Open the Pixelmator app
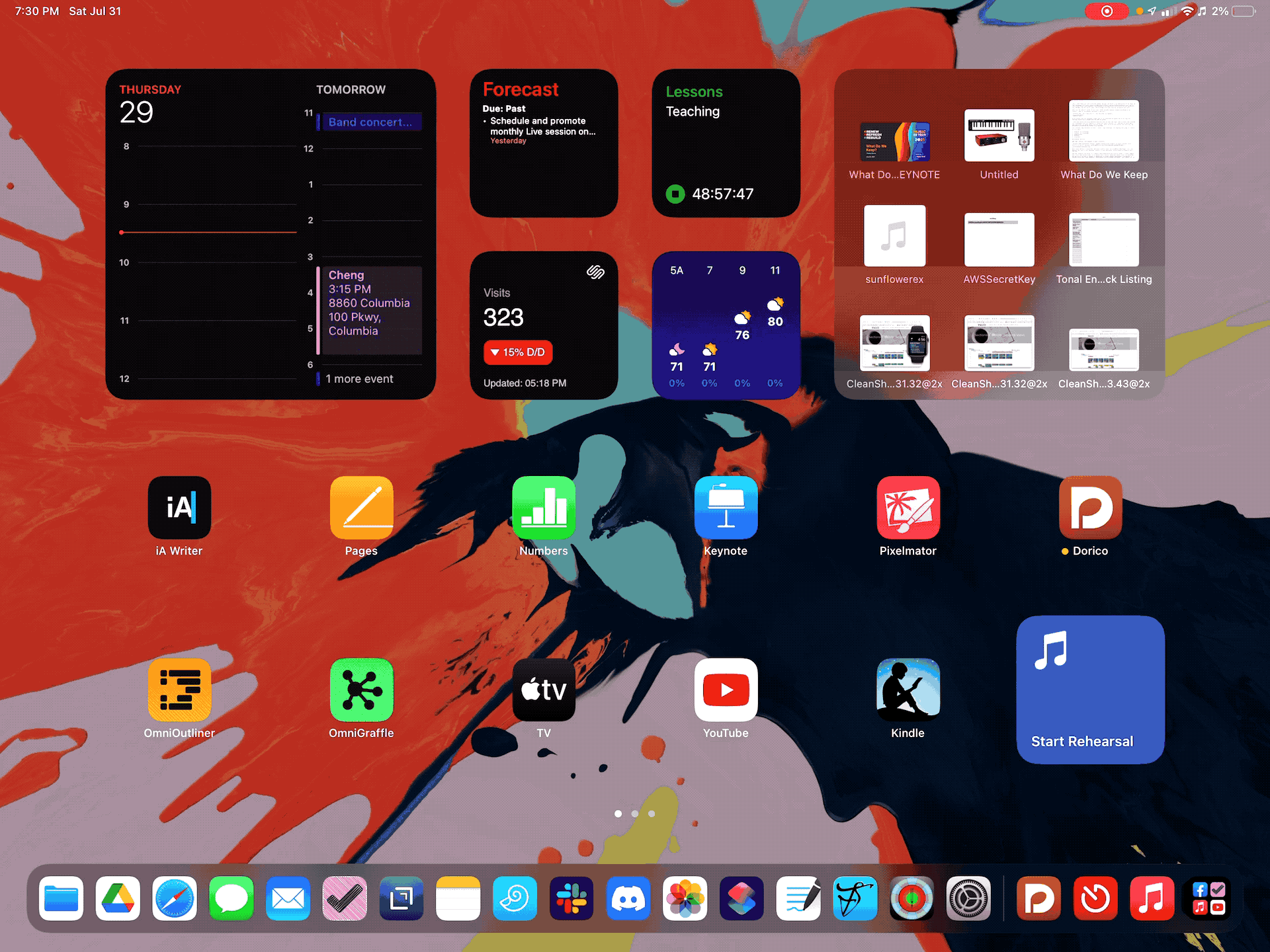 click(908, 507)
